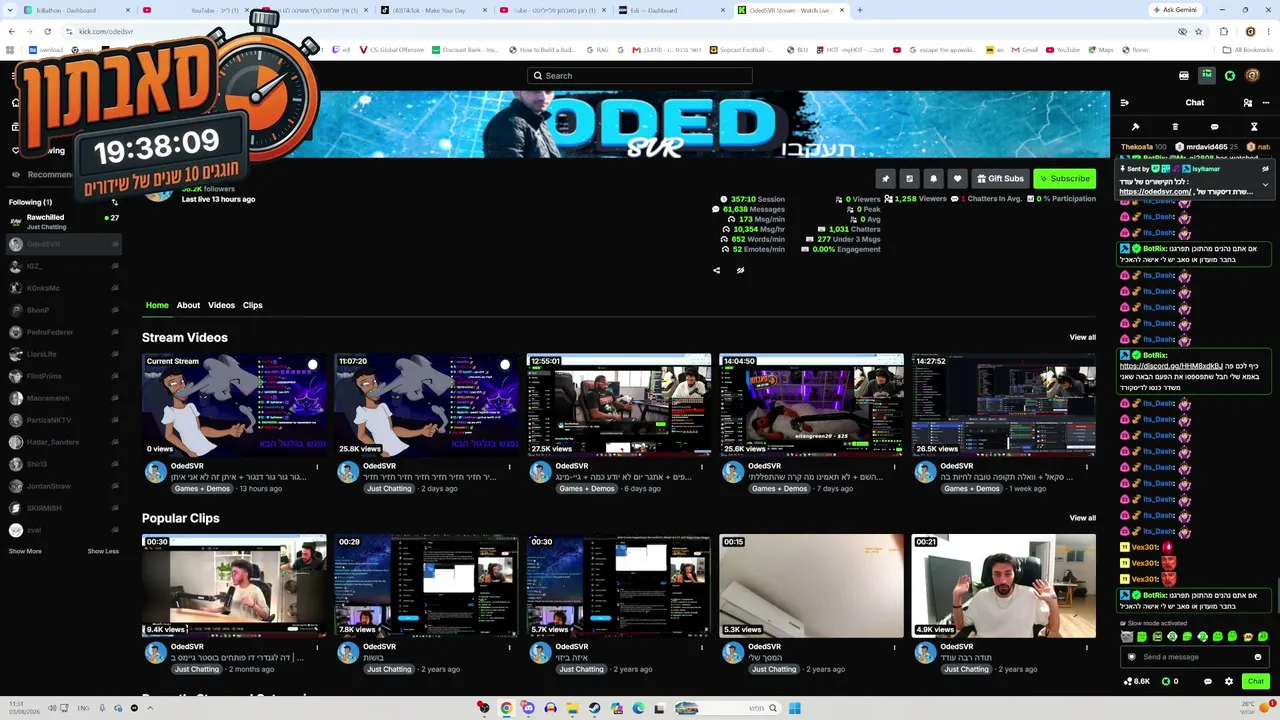This screenshot has height=720, width=1280.
Task: Click the share icon under channel stats
Action: (716, 270)
